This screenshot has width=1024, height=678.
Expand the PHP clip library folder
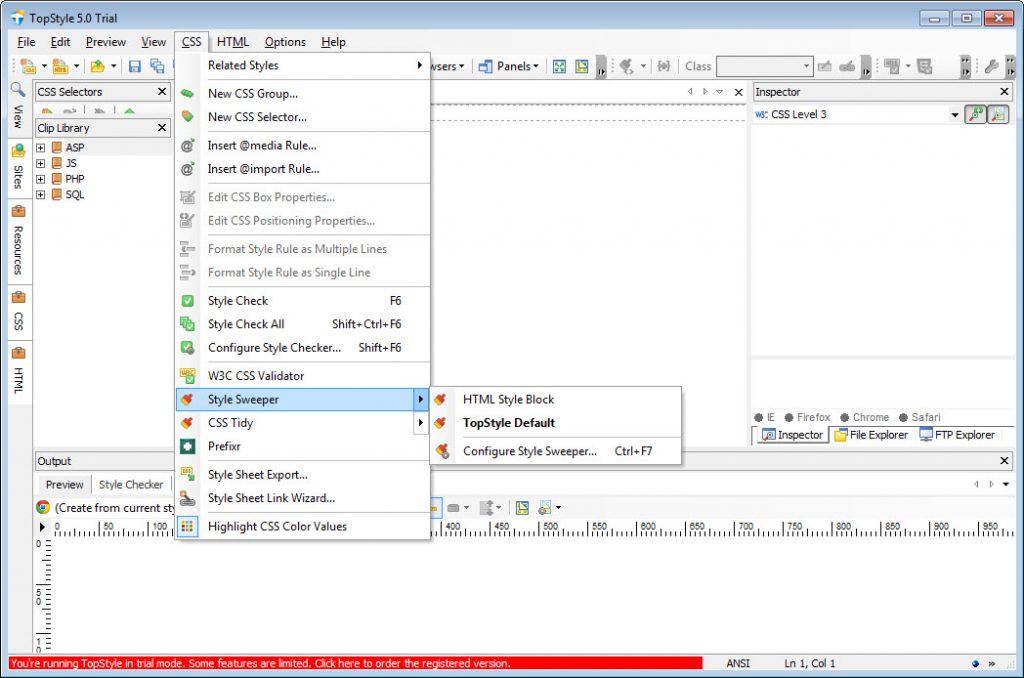[40, 179]
